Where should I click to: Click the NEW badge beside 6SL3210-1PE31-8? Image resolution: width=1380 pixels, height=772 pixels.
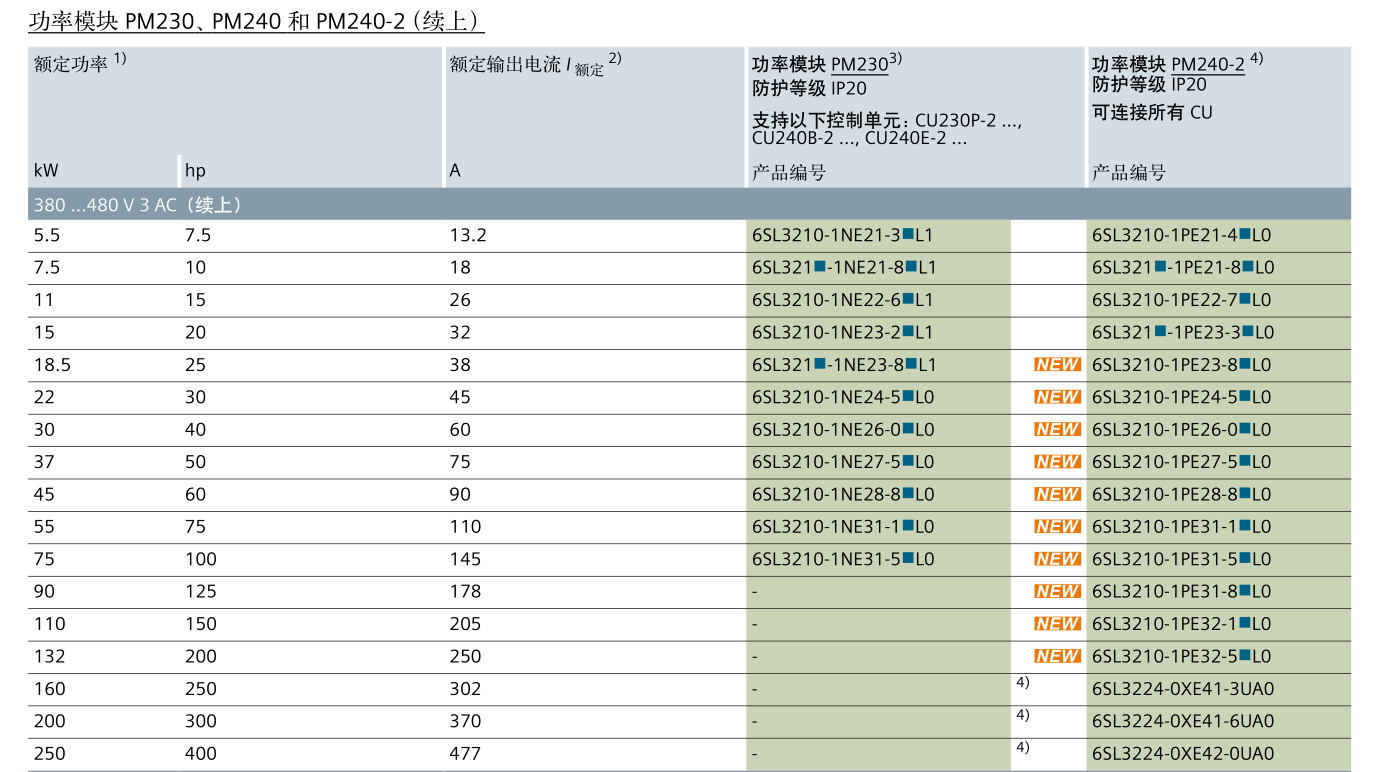[1057, 591]
